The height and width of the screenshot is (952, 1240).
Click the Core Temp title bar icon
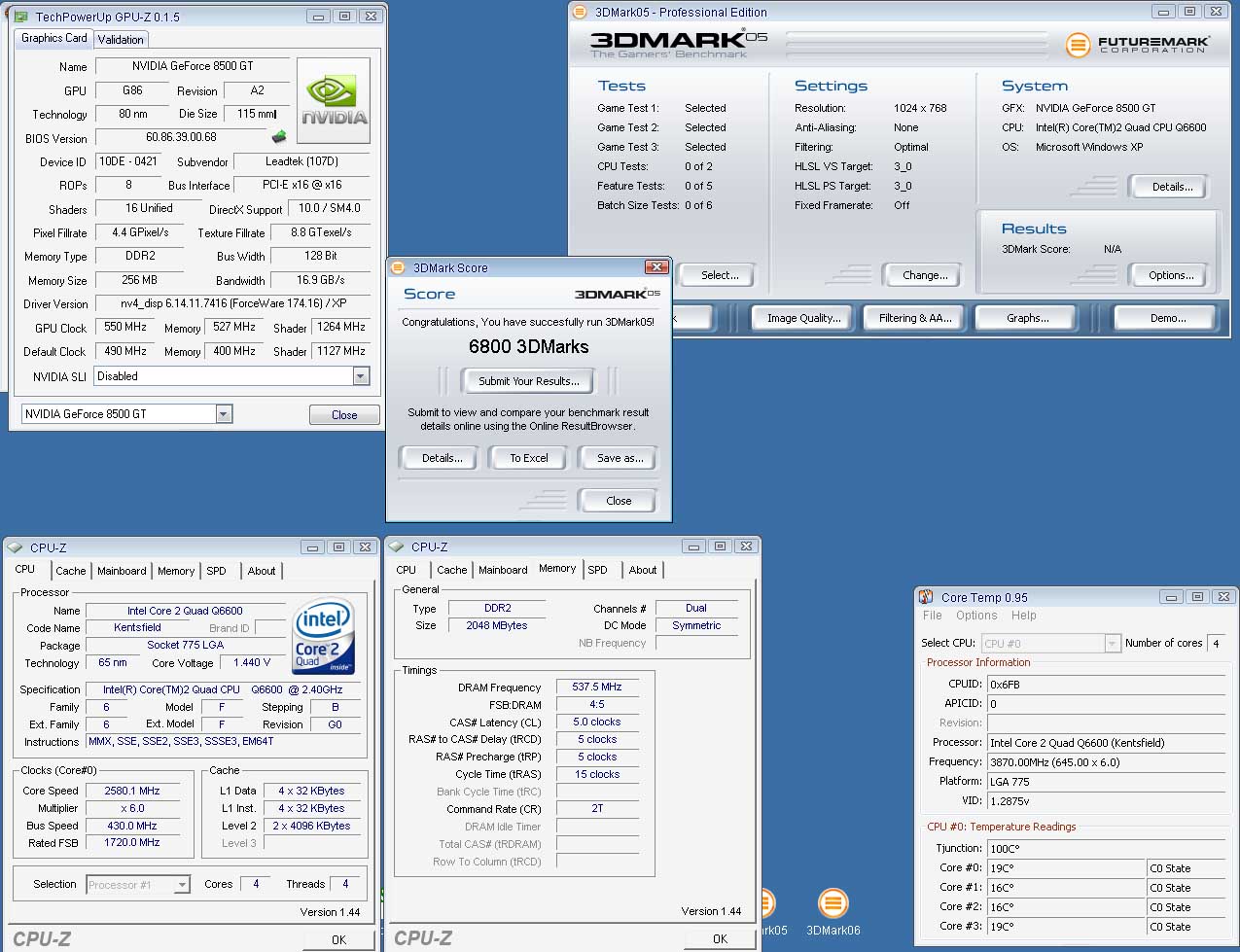927,597
